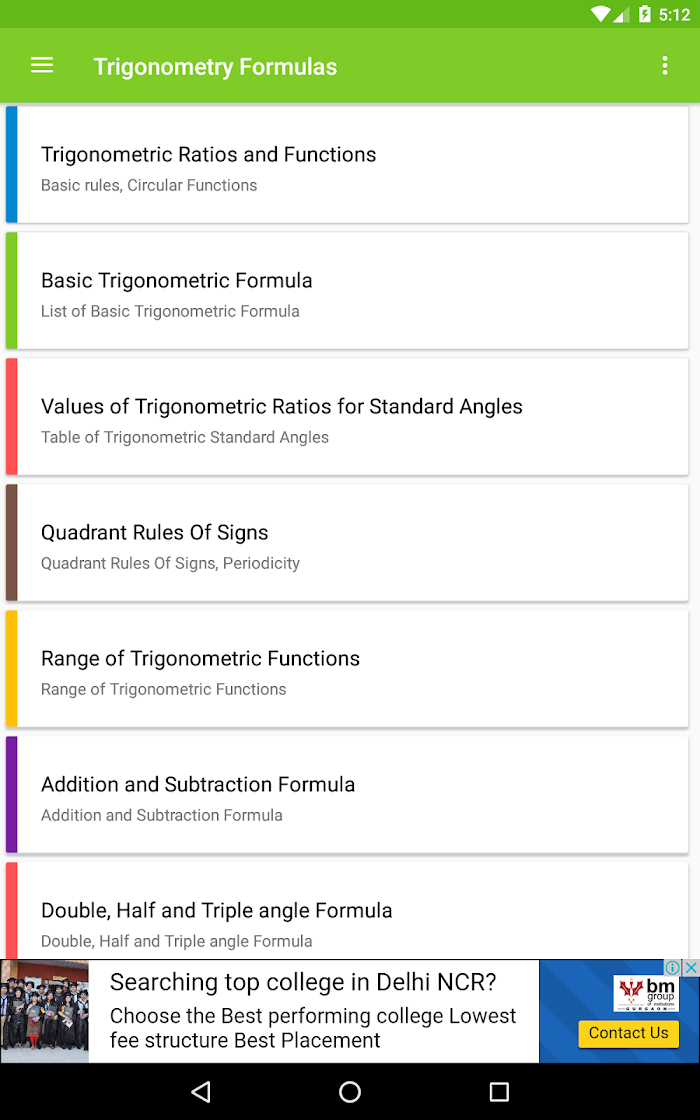This screenshot has width=700, height=1120.
Task: Tap the Android back navigation button
Action: click(x=201, y=1091)
